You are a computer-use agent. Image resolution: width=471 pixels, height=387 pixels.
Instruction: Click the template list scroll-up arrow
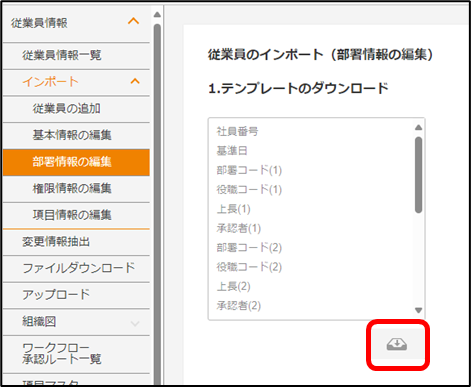(419, 128)
